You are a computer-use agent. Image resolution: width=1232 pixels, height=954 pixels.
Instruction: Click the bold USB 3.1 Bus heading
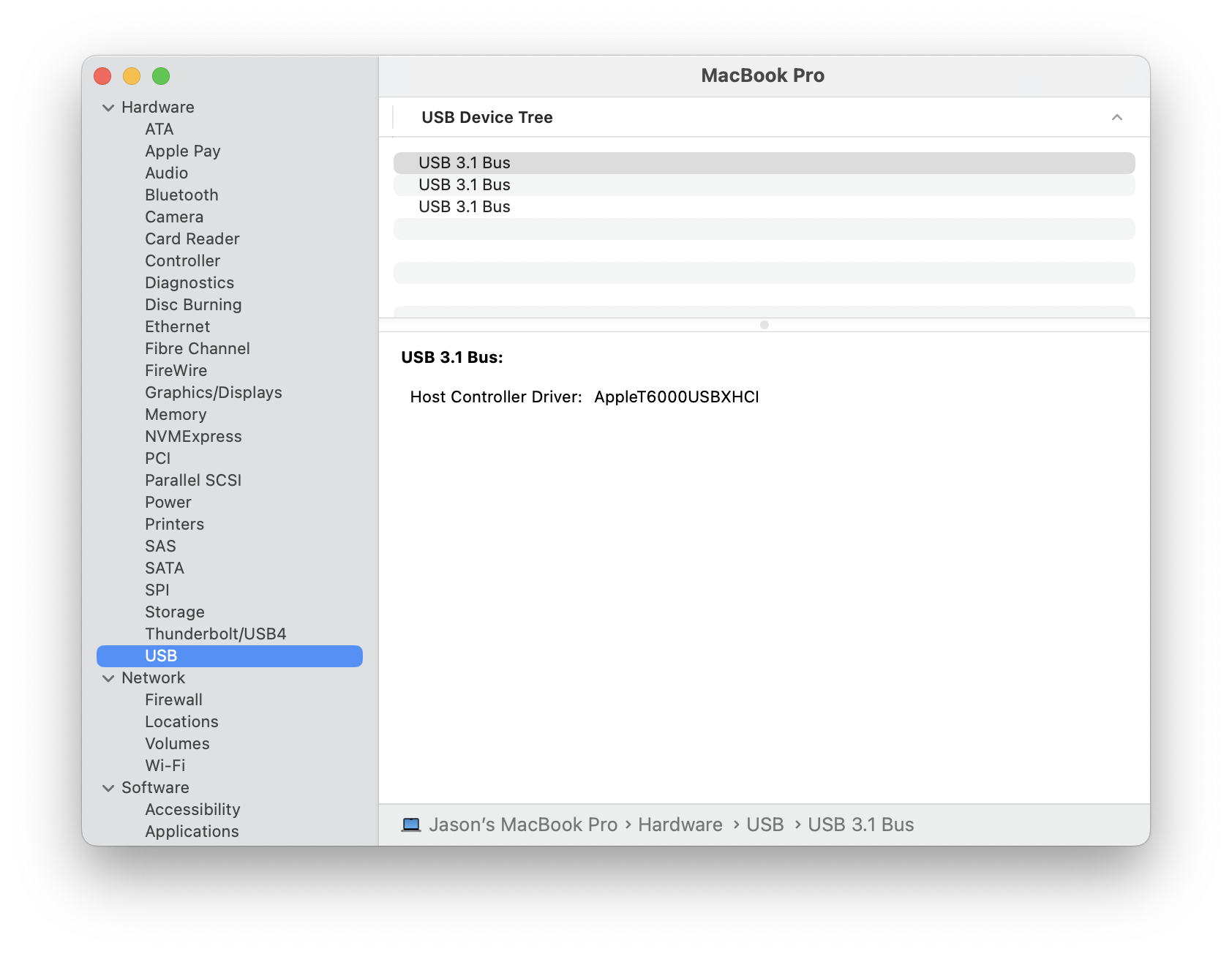[x=451, y=358]
